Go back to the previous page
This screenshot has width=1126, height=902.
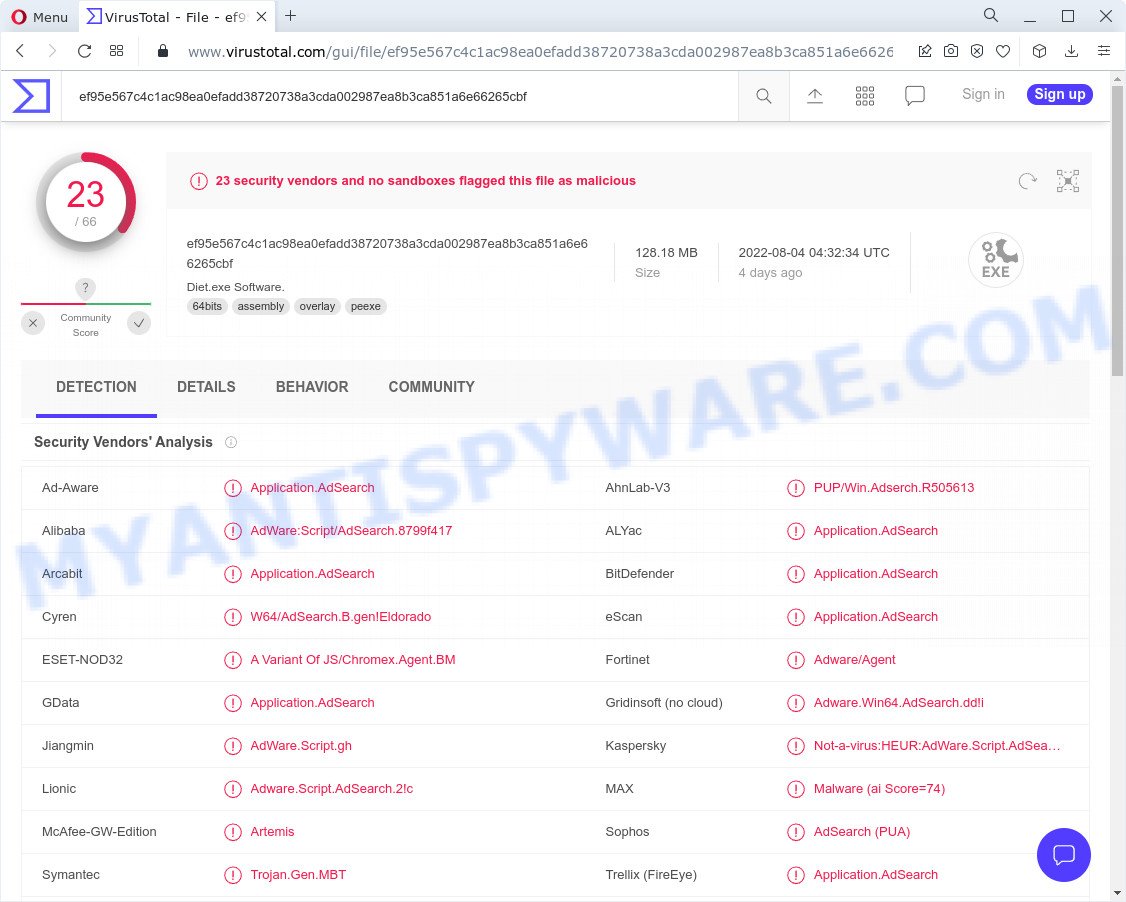pos(20,50)
